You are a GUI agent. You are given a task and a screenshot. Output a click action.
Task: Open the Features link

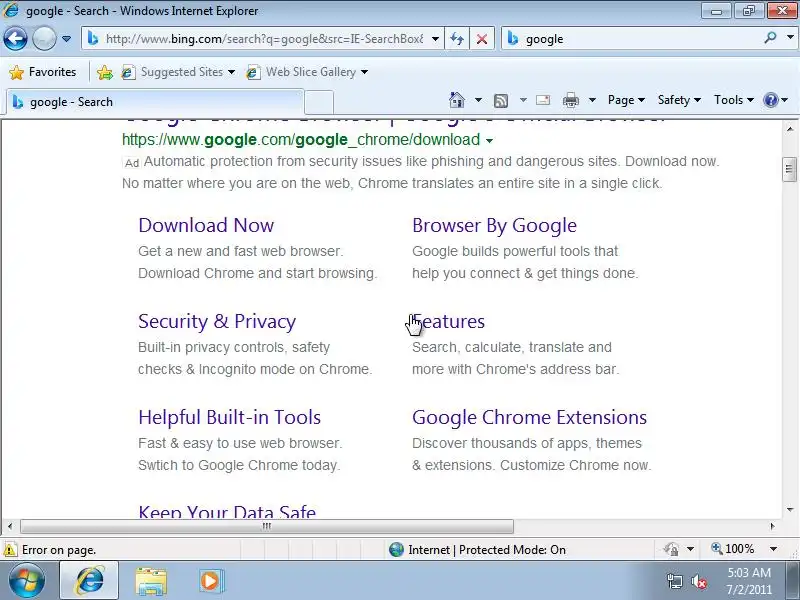tap(448, 321)
